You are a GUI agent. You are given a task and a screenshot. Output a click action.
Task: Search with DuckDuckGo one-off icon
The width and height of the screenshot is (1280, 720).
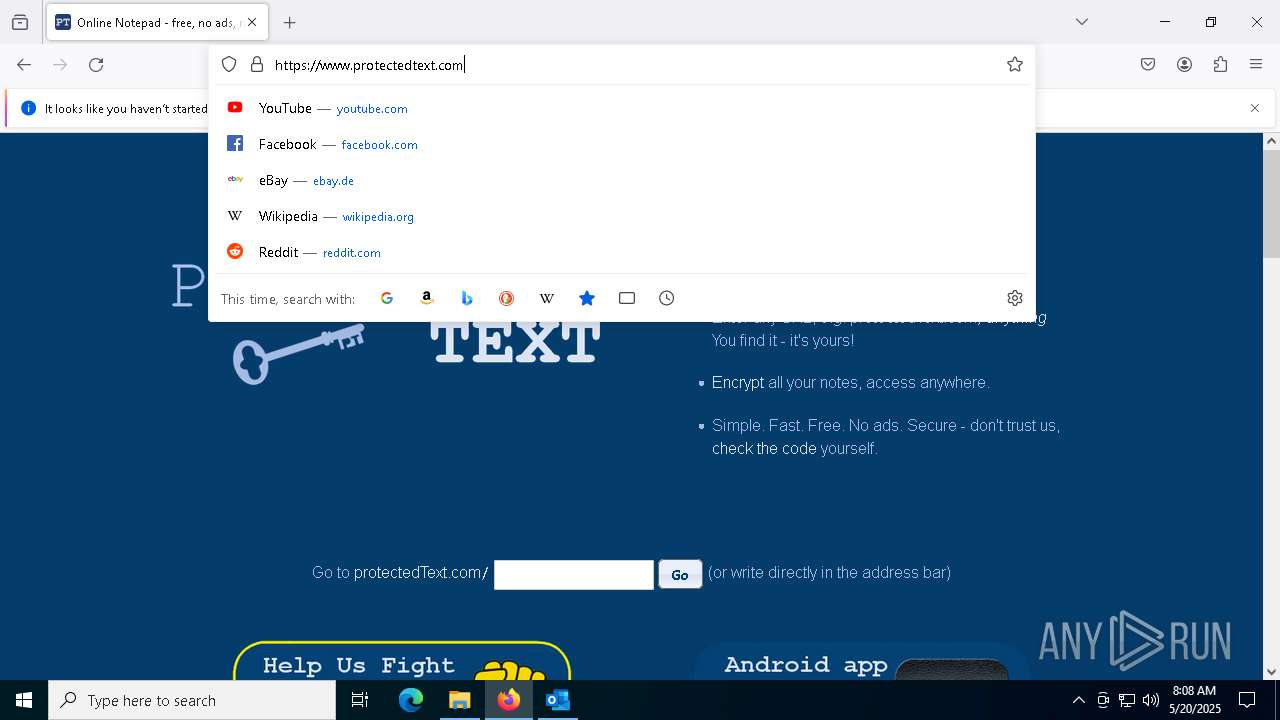507,298
